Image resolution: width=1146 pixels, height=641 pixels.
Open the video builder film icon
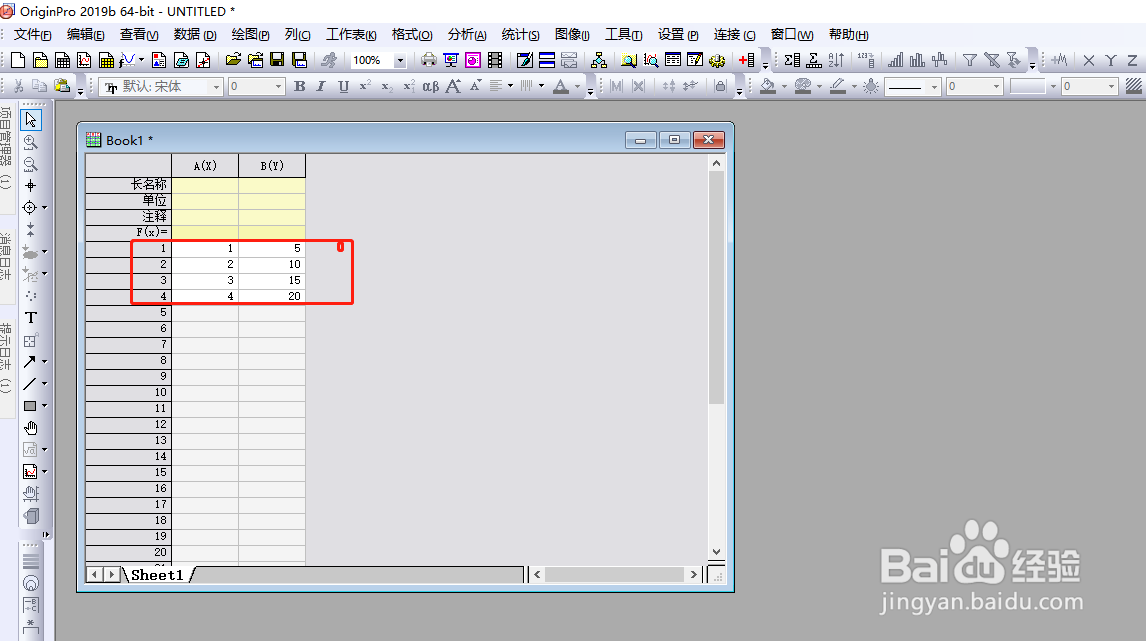pos(495,60)
